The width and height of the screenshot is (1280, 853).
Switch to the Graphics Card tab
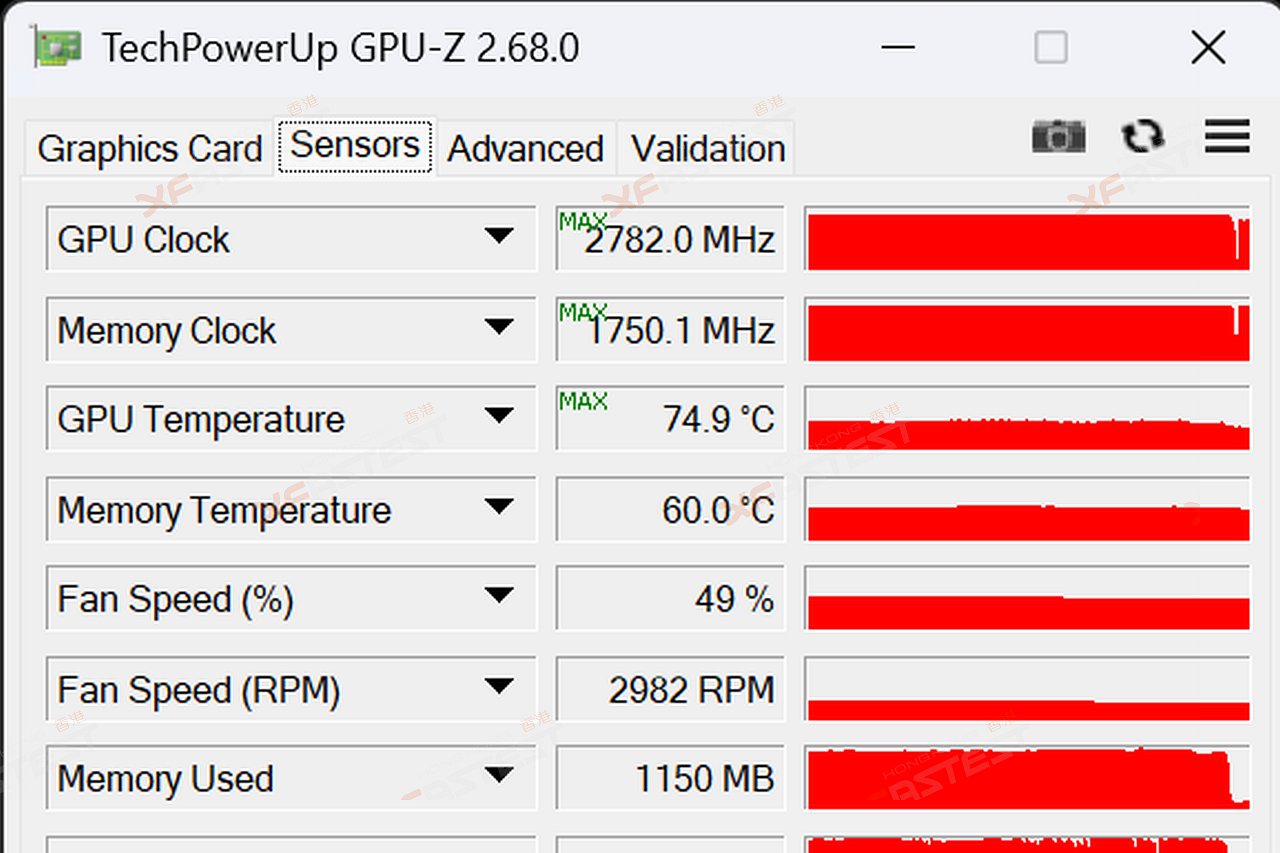coord(149,149)
